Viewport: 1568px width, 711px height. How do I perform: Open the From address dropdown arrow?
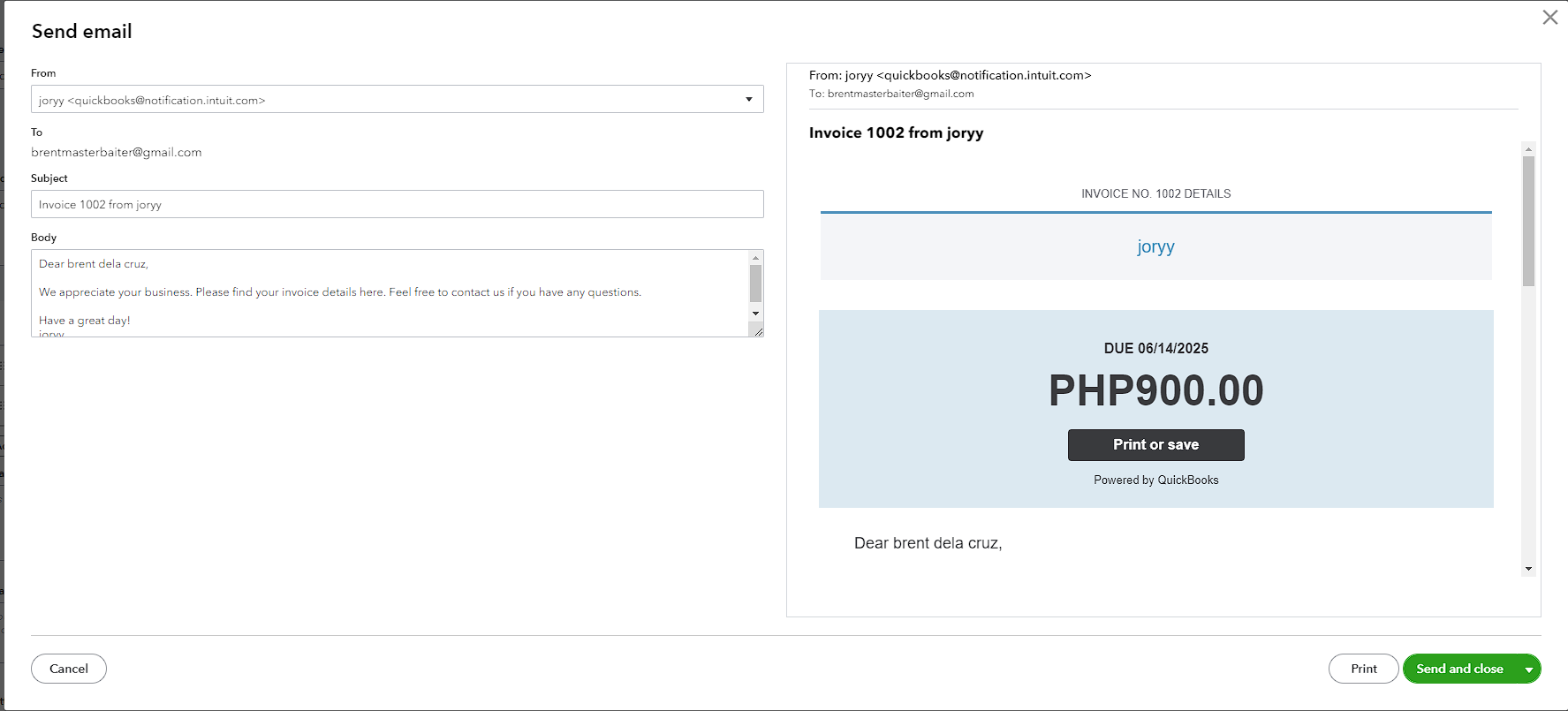[x=749, y=99]
